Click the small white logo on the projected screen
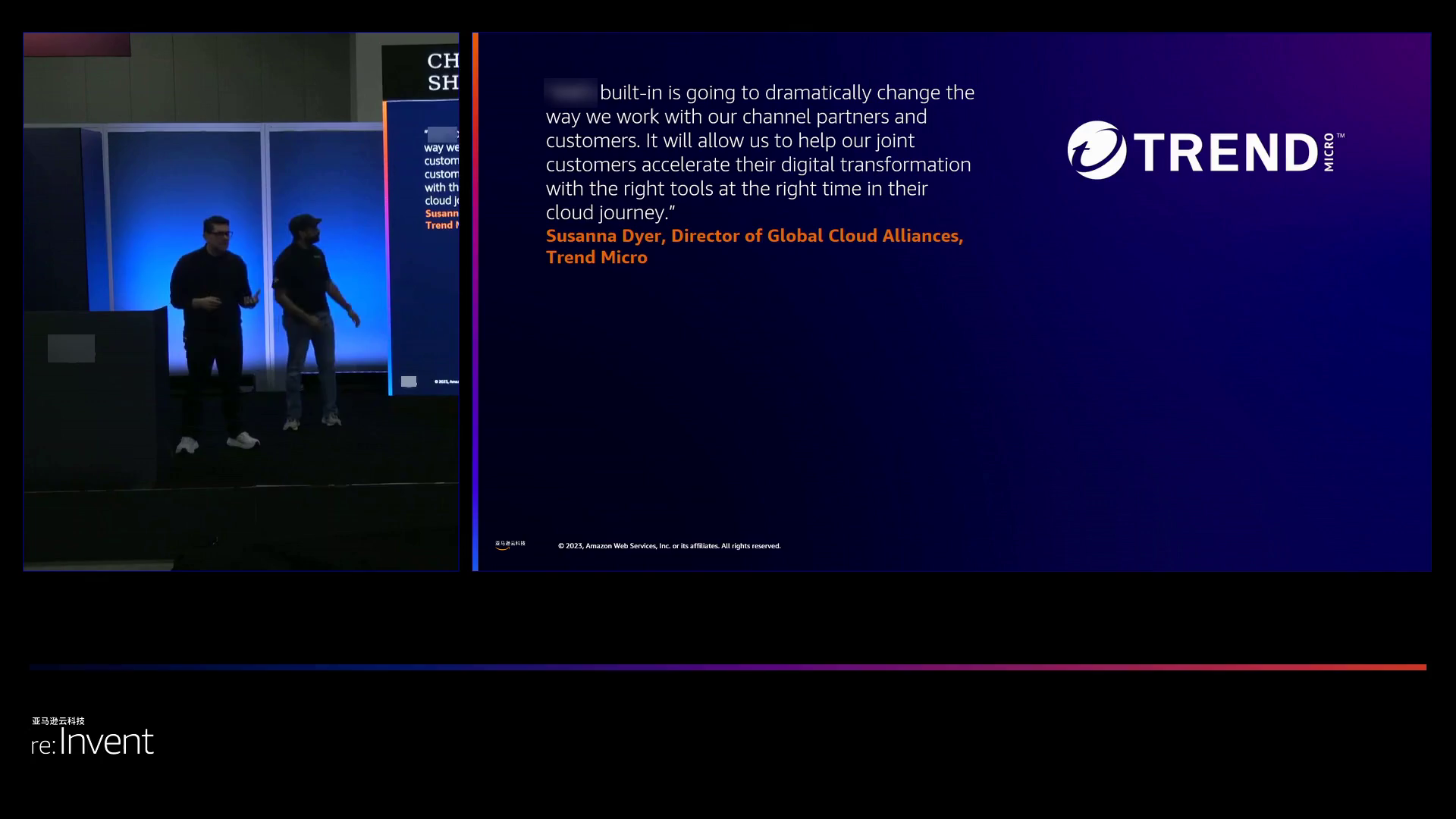1456x819 pixels. [x=409, y=381]
